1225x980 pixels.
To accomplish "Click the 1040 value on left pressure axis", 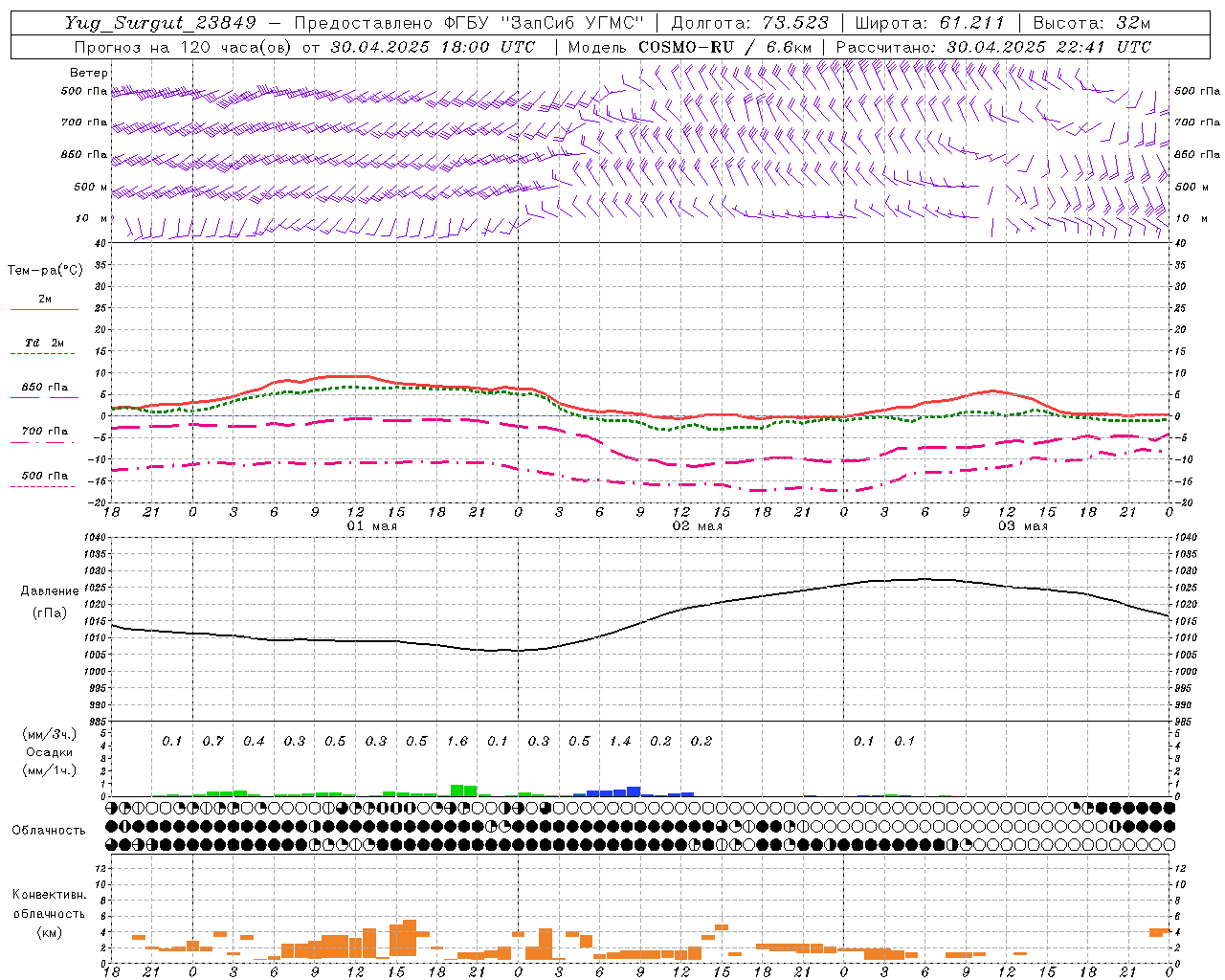I will click(95, 538).
